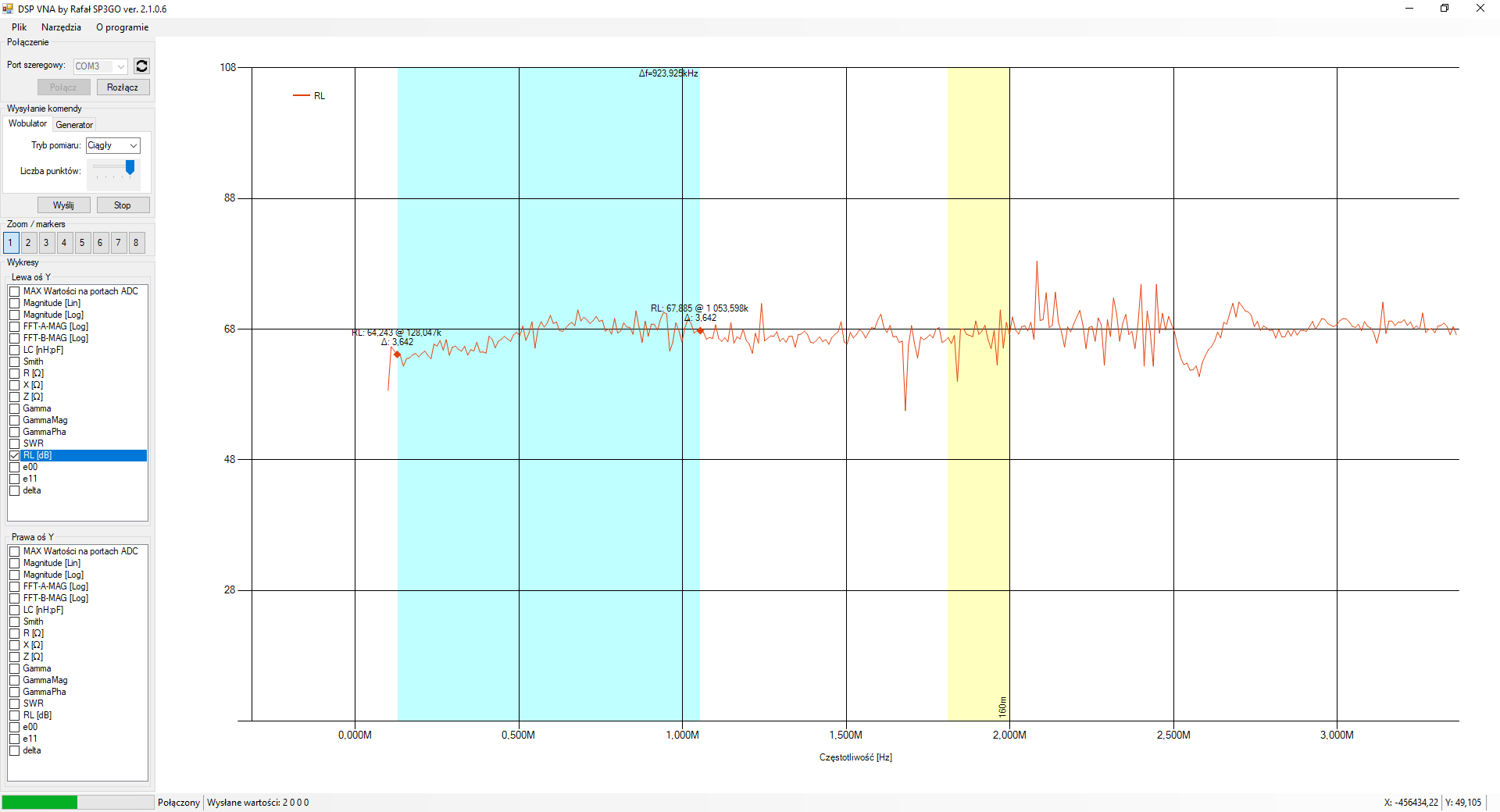Enable Smith checkbox in right Y axis list
Viewport: 1500px width, 812px height.
15,621
